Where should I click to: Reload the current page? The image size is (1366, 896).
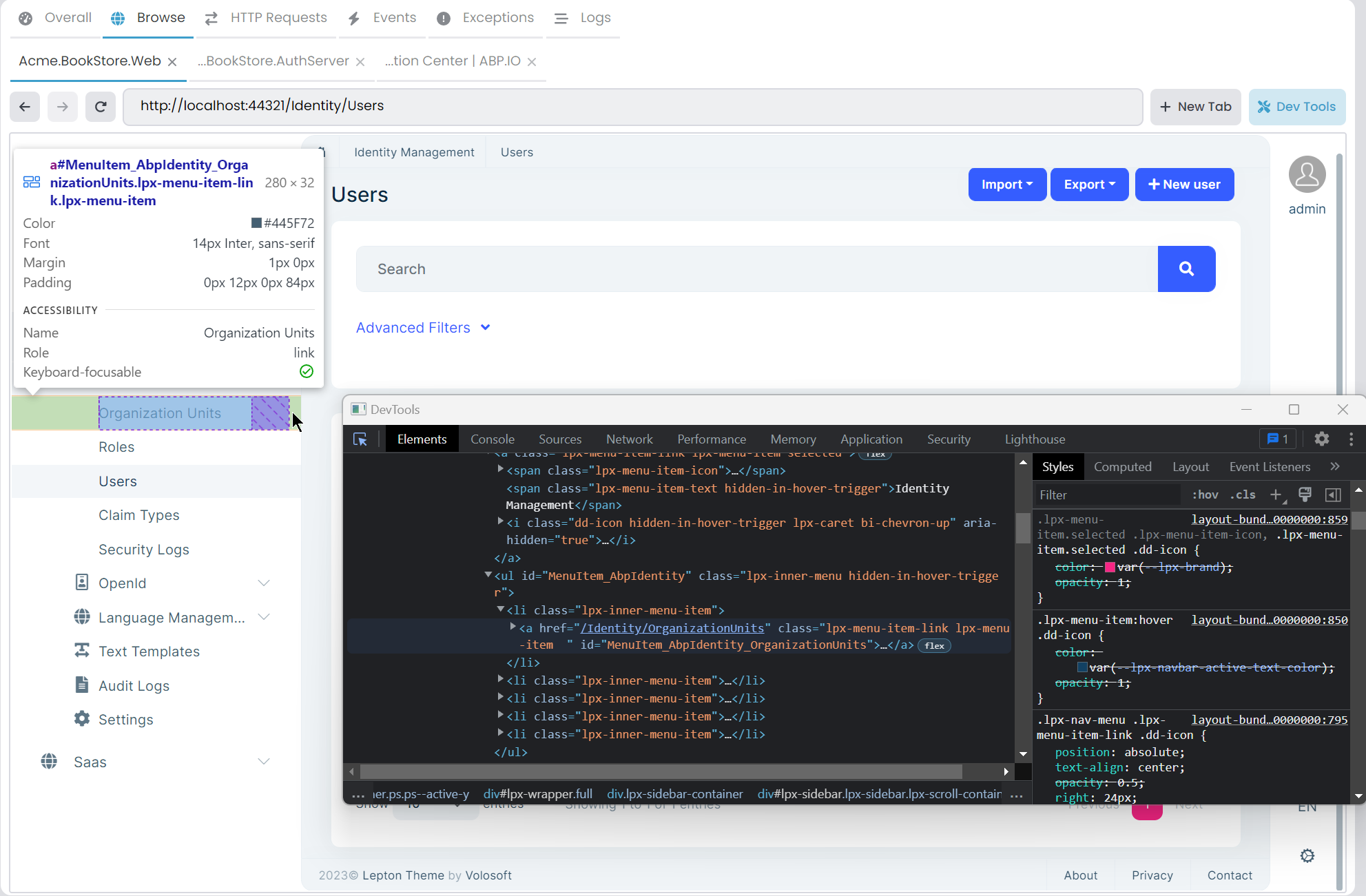click(x=101, y=106)
